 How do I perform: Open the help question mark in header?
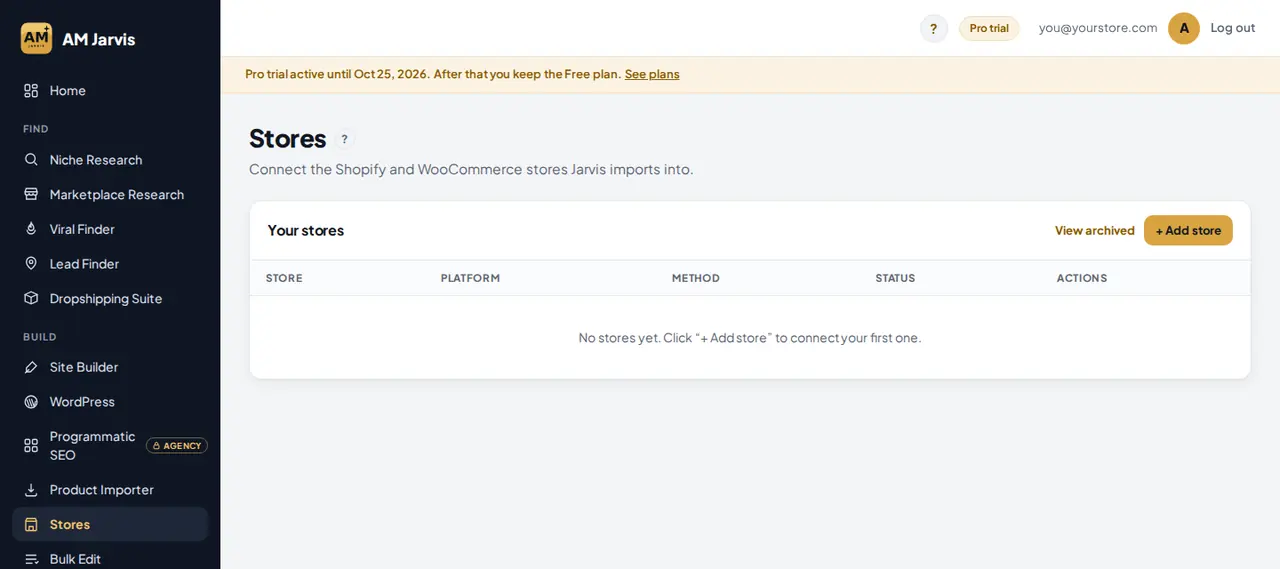[x=934, y=28]
